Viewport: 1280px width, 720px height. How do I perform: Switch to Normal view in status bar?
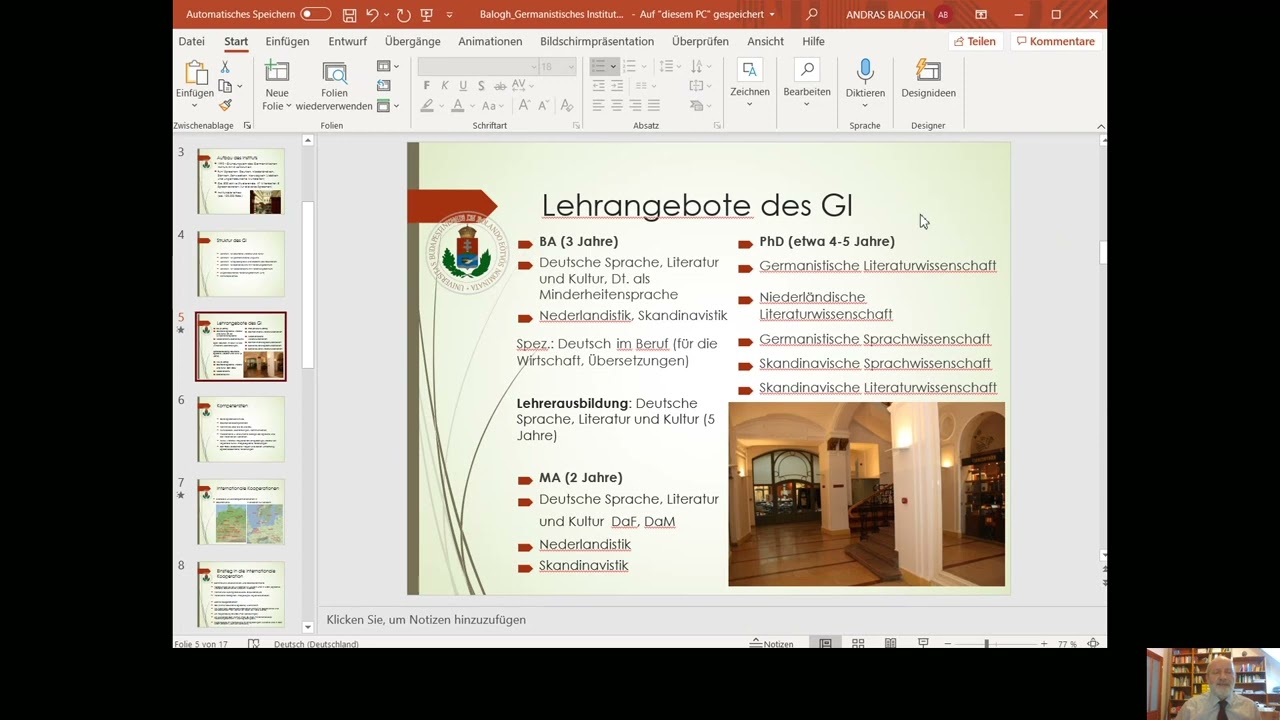pos(825,643)
